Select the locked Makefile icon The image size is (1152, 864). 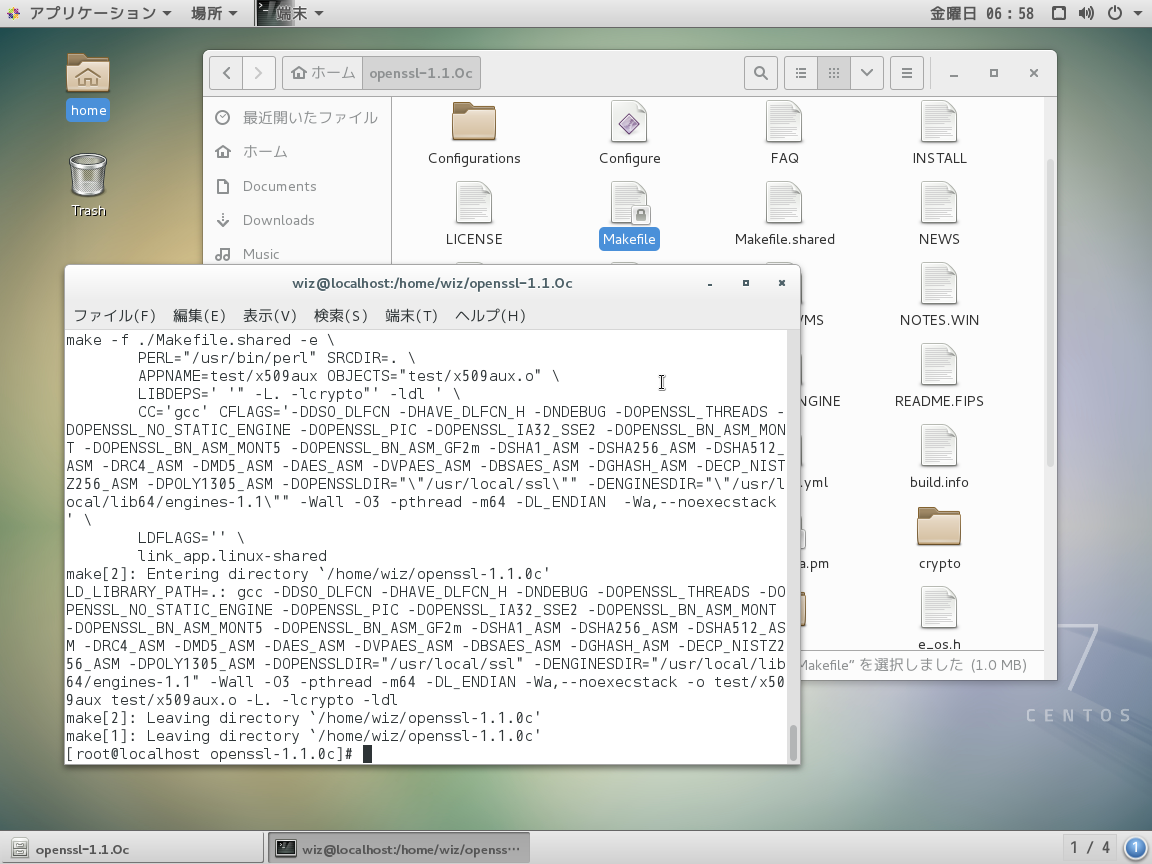pos(629,203)
